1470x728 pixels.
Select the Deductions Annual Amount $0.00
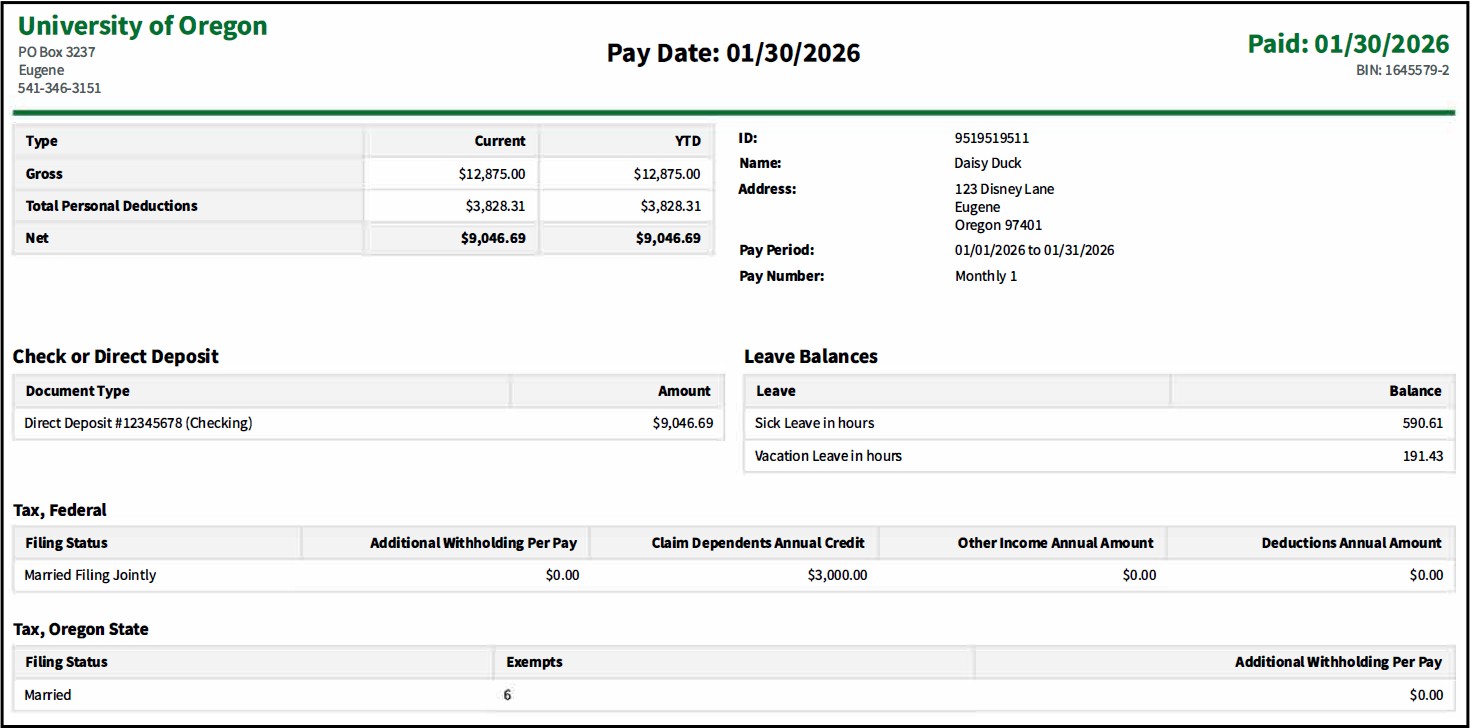[x=1427, y=575]
